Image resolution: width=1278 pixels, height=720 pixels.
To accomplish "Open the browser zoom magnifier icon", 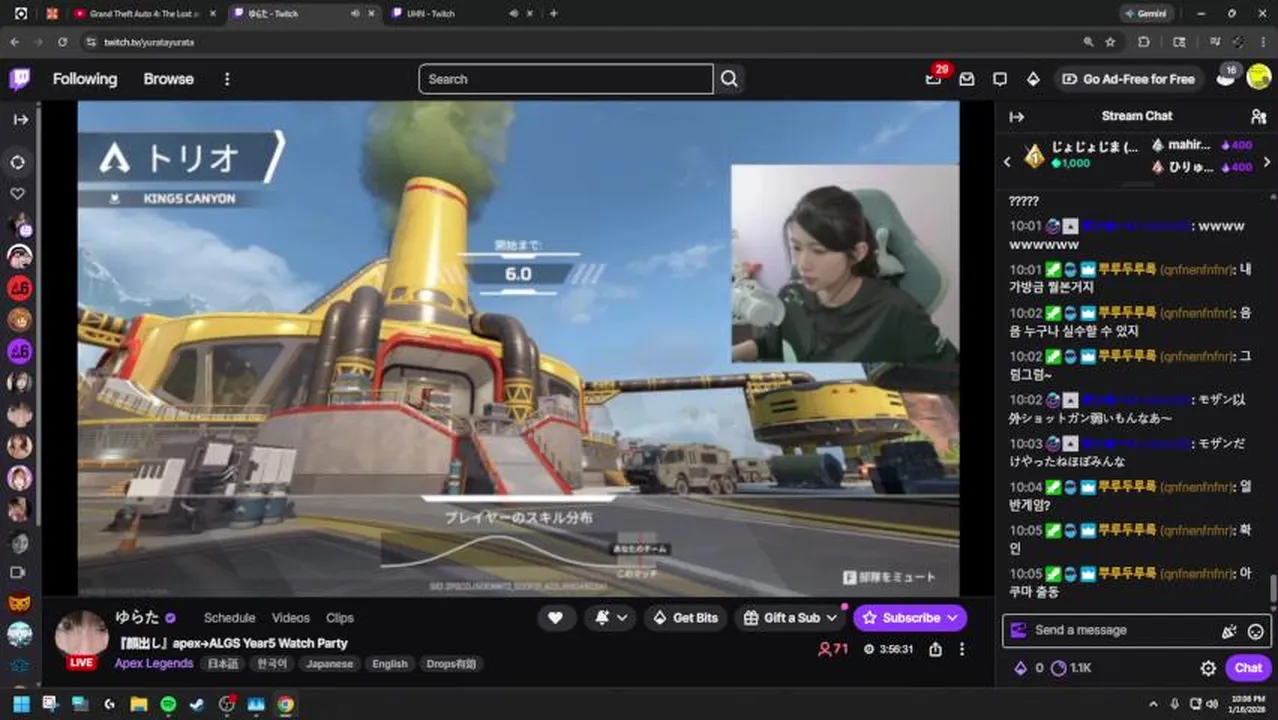I will pyautogui.click(x=1088, y=42).
